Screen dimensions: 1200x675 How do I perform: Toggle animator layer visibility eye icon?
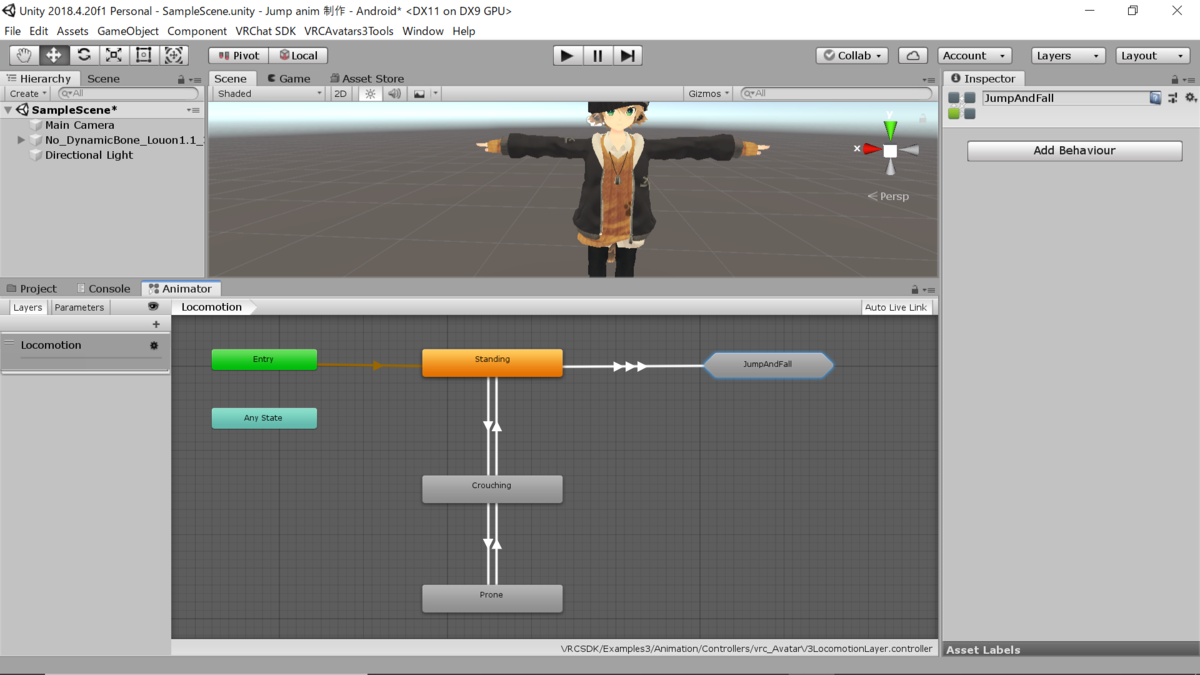[x=153, y=307]
